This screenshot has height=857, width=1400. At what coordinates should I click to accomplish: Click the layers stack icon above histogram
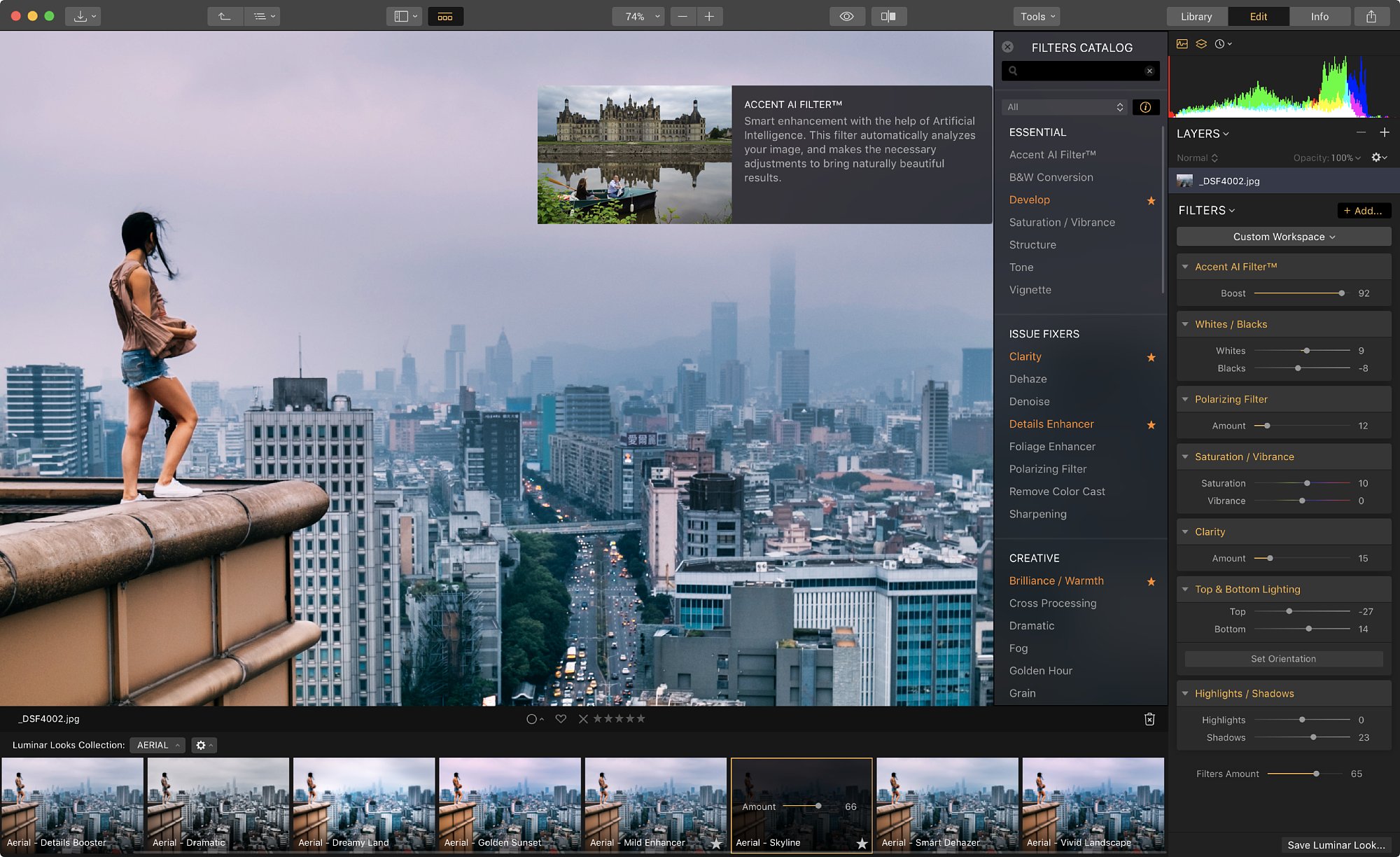click(x=1201, y=43)
